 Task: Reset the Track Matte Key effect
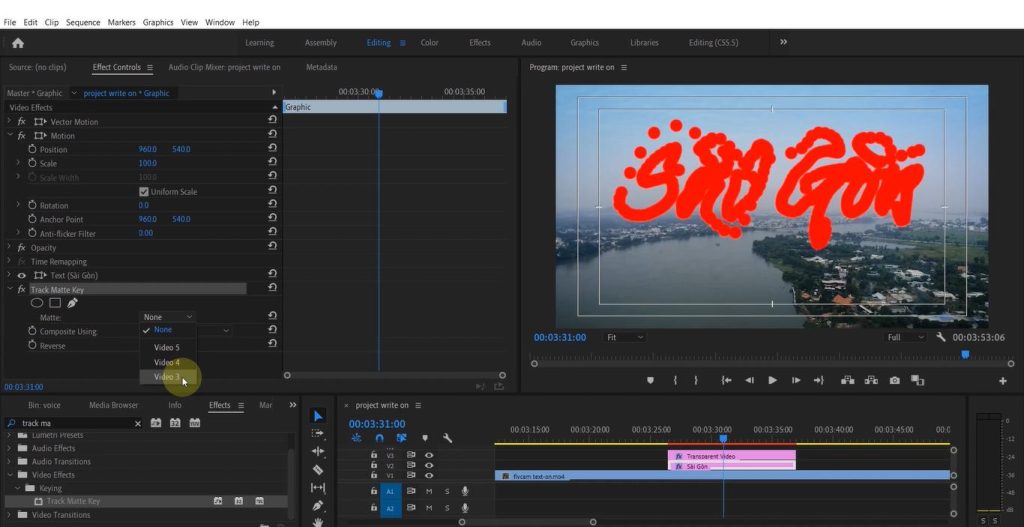tap(272, 287)
